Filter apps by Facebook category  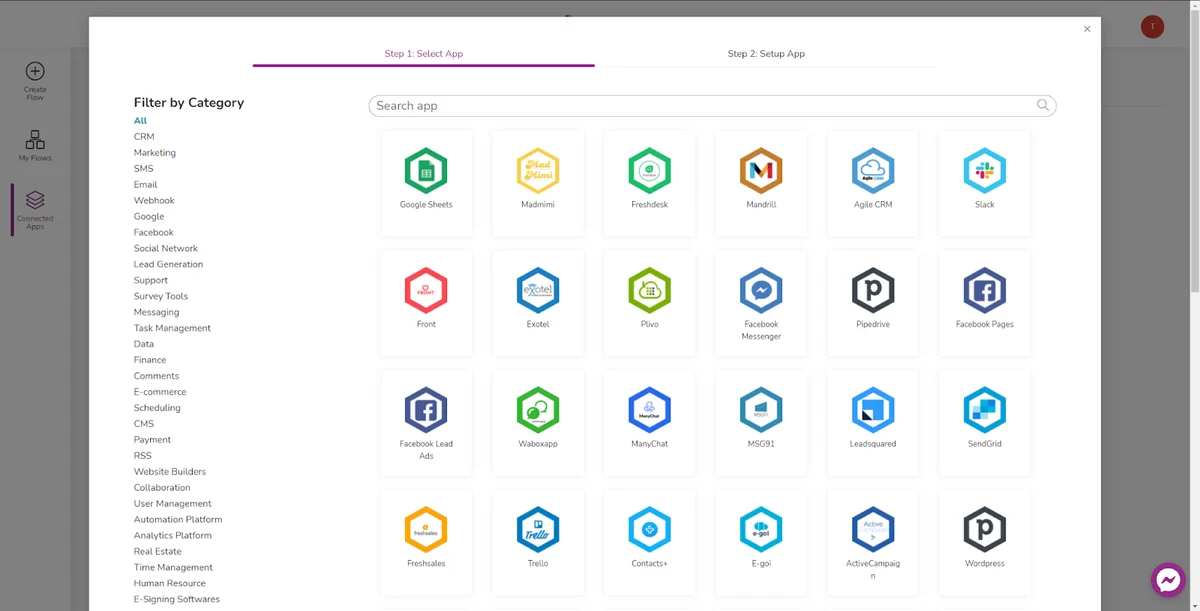click(x=154, y=233)
